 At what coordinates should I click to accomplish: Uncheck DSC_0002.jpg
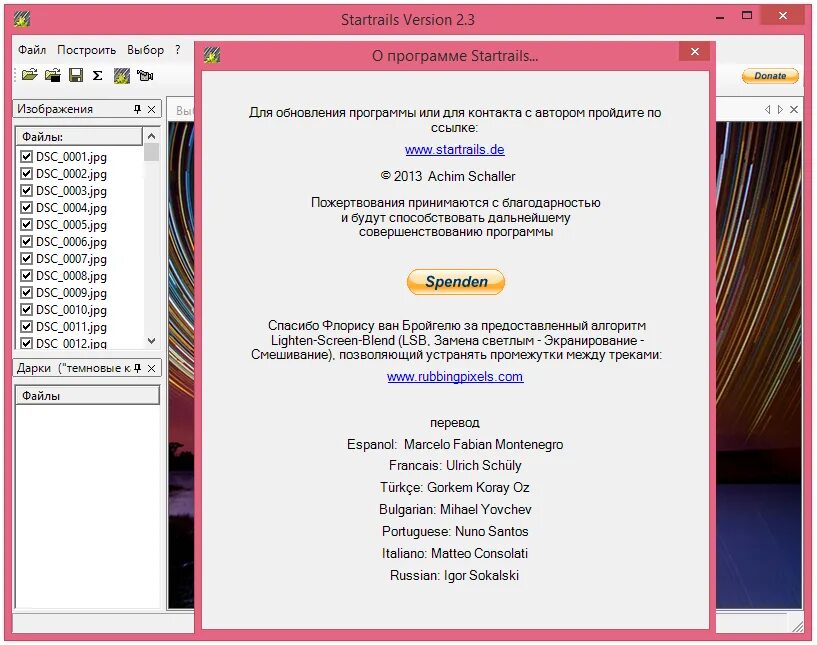tap(27, 173)
